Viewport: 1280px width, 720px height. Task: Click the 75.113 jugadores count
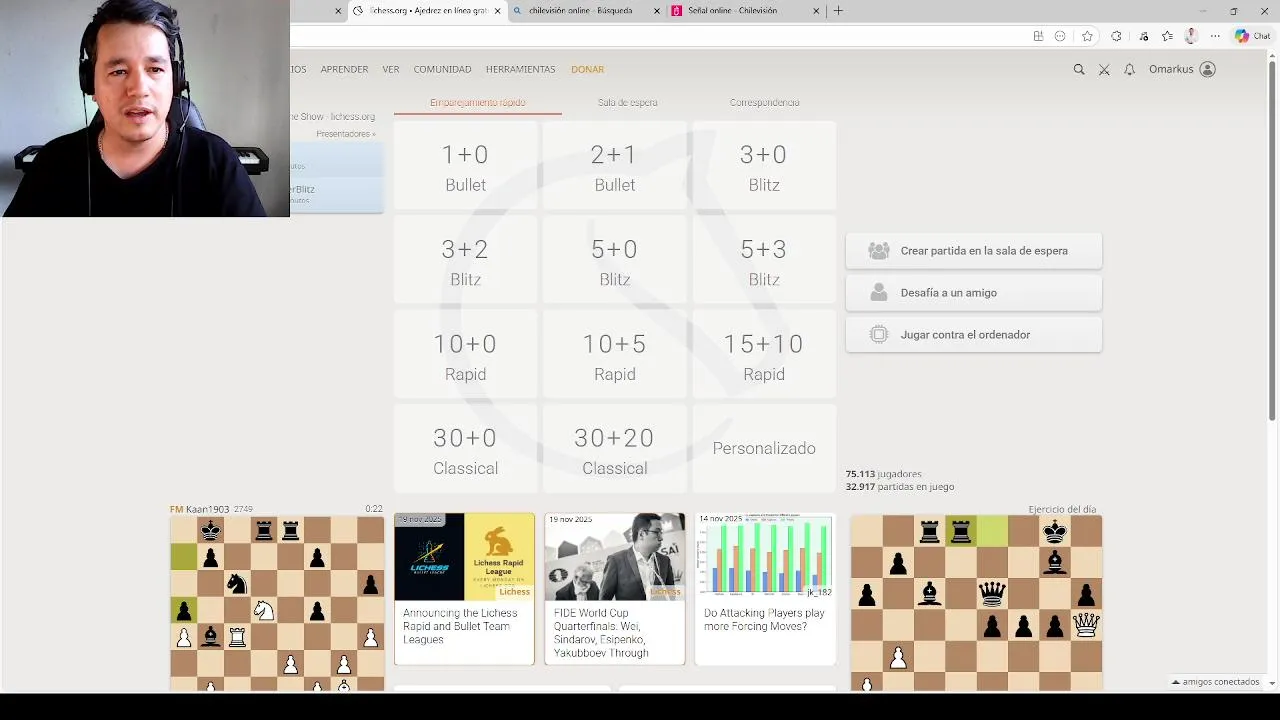883,474
